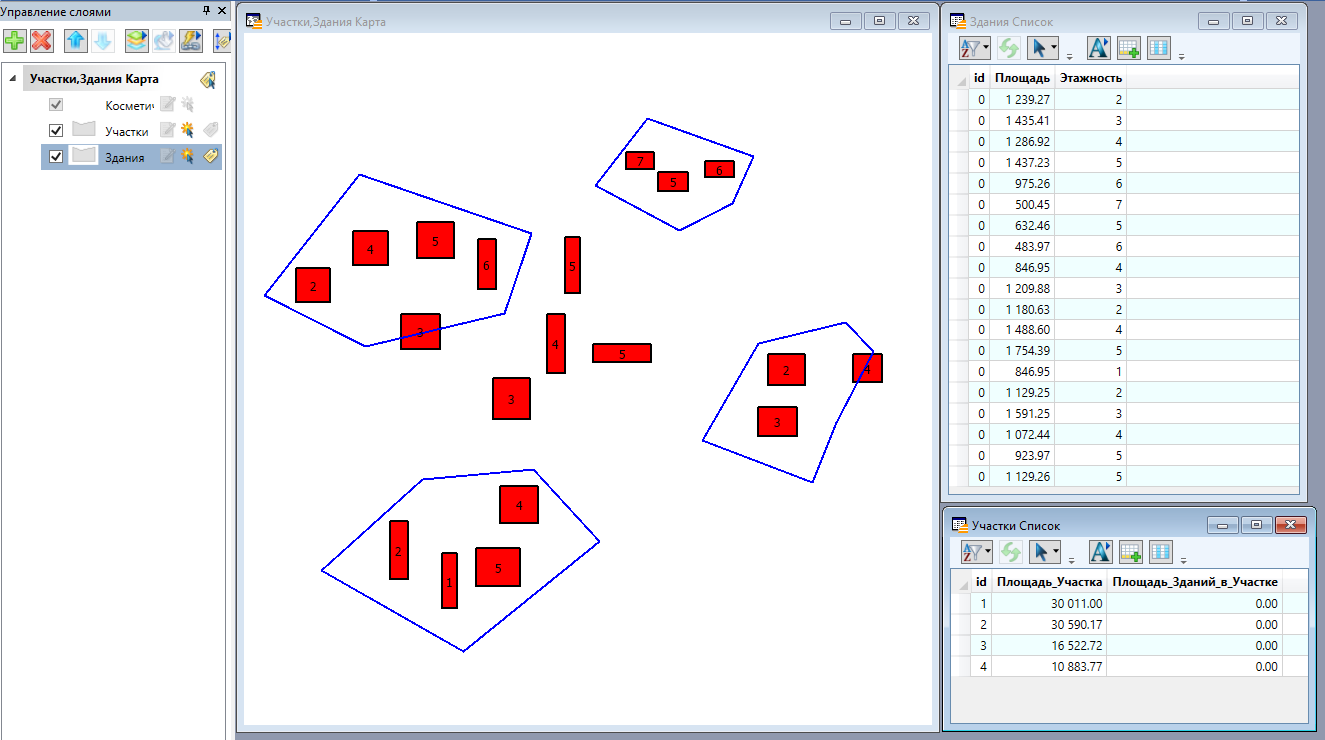
Task: Select the Здания layer name in the list
Action: click(x=125, y=157)
